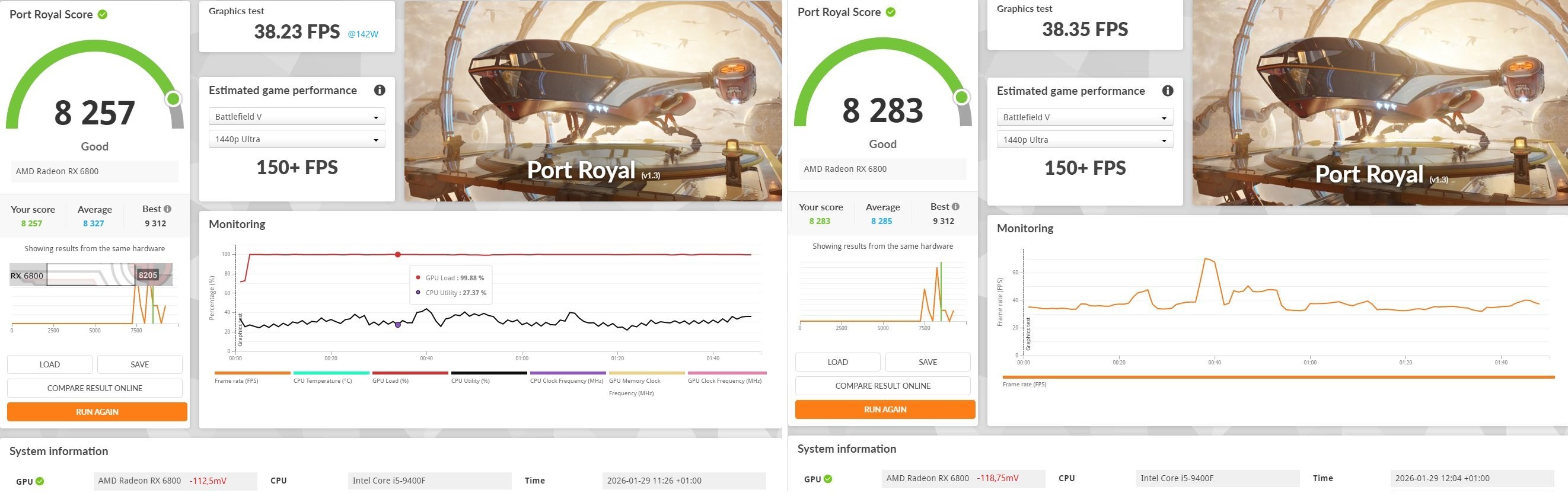Click SAVE button in right result panel
Viewport: 1568px width, 493px height.
coord(928,361)
